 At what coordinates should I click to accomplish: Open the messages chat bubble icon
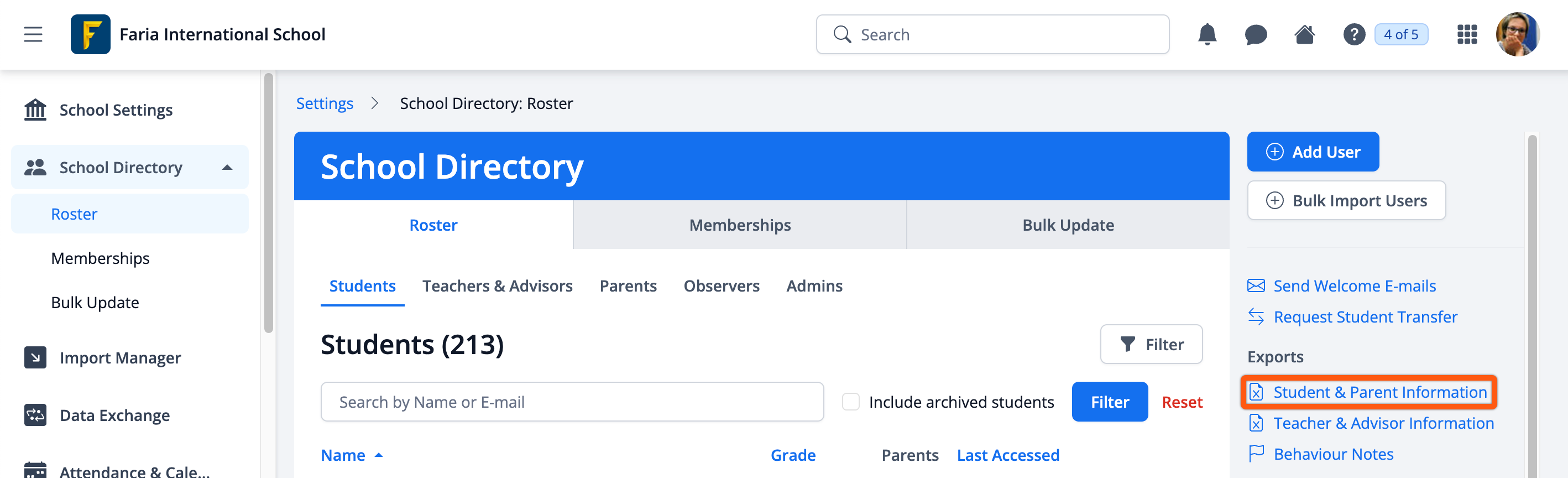(1255, 35)
